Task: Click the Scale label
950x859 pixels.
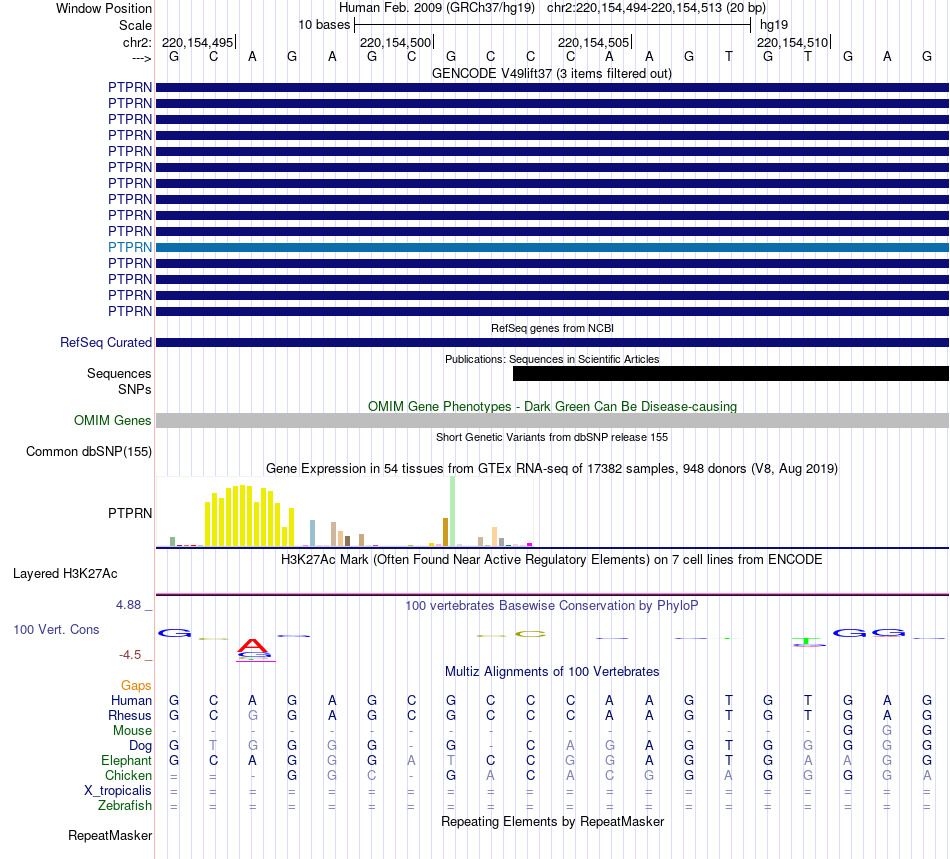Action: 135,25
